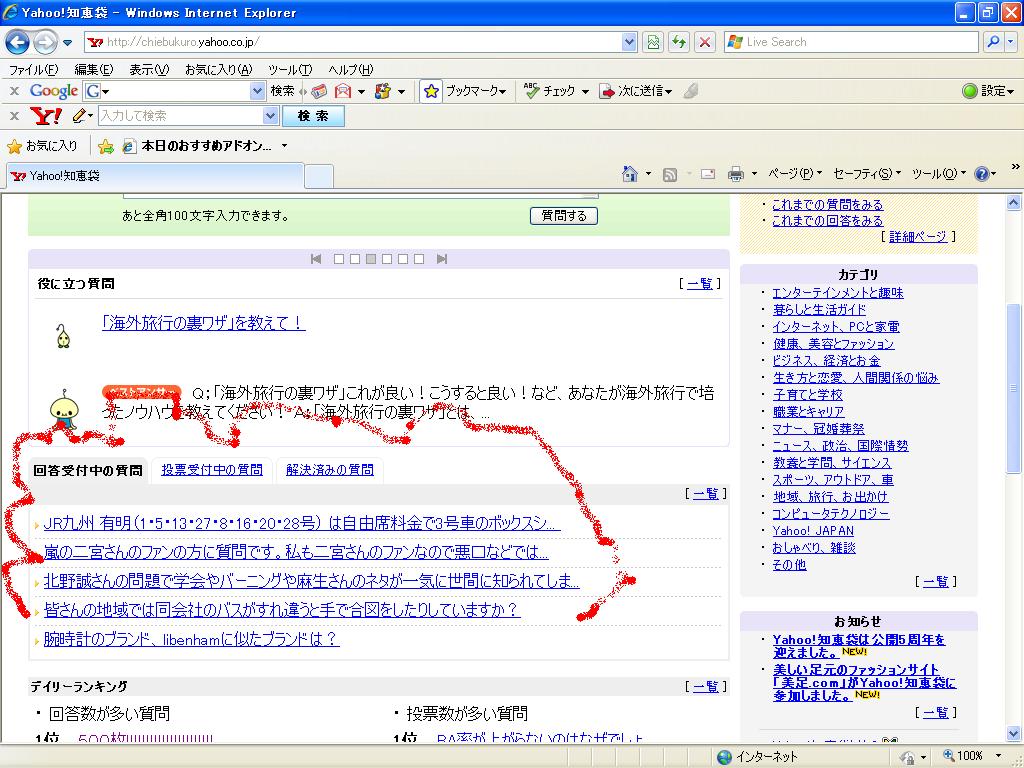Click the Yahoo toolbar 検索 button
Image resolution: width=1024 pixels, height=768 pixels.
pyautogui.click(x=313, y=116)
